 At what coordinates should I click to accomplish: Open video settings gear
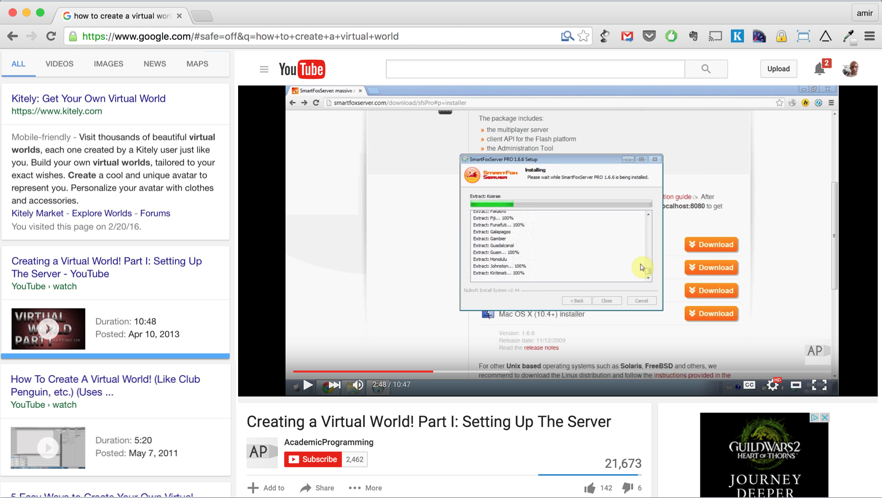(x=773, y=385)
